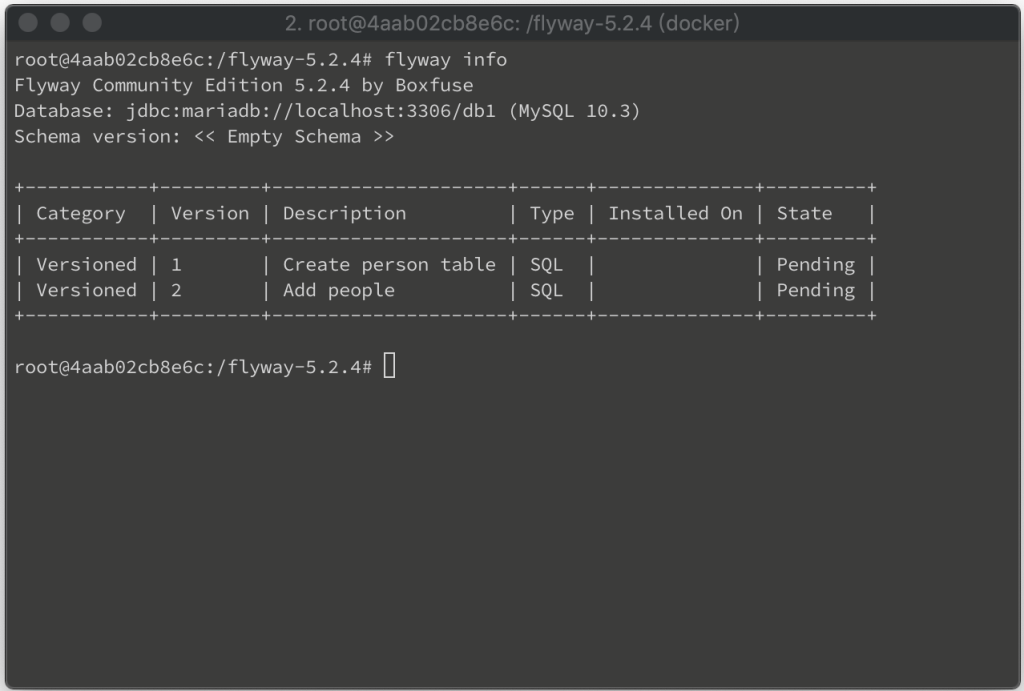Click the jdbc:mariadb database URL text
The width and height of the screenshot is (1024, 691).
[x=311, y=111]
